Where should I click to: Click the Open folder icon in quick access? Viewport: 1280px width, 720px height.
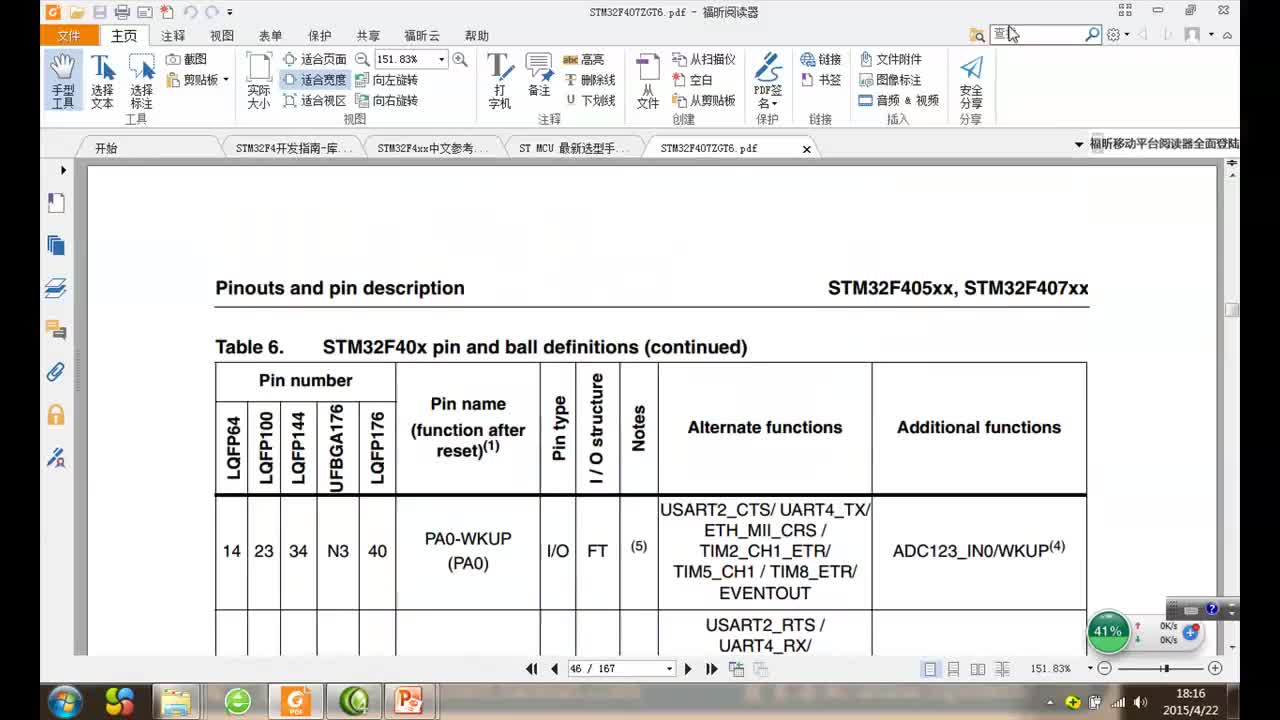(75, 12)
